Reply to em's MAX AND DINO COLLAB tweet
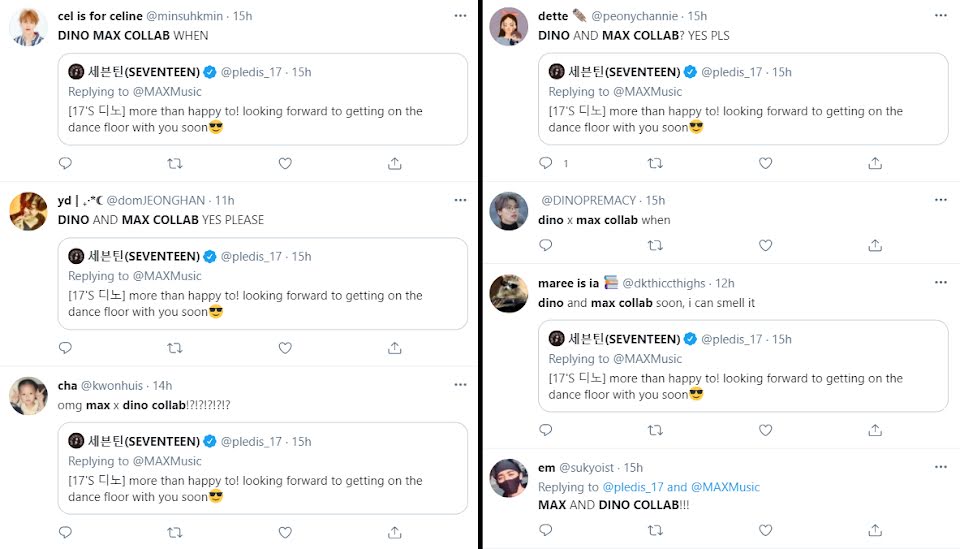This screenshot has height=549, width=960. (x=545, y=533)
